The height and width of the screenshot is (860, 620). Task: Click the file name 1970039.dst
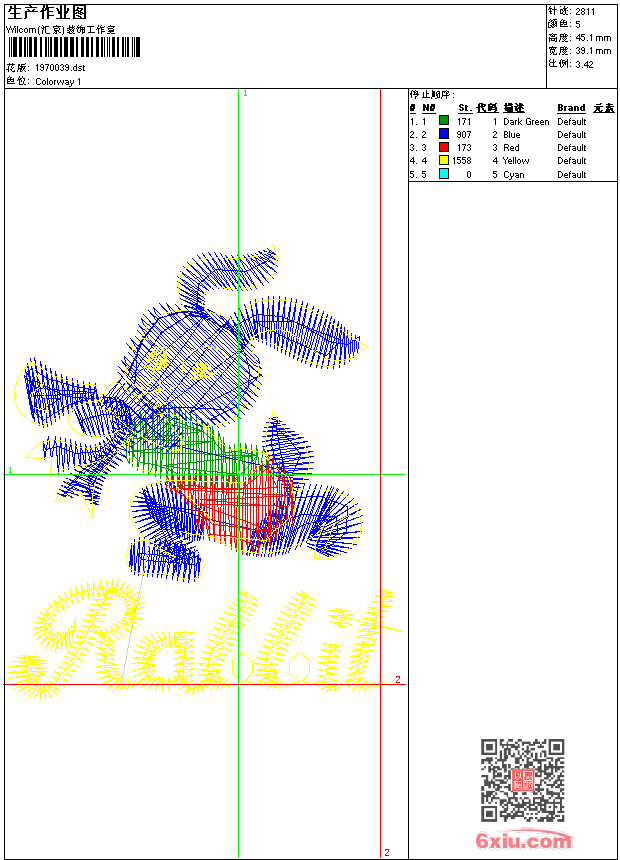tap(60, 68)
